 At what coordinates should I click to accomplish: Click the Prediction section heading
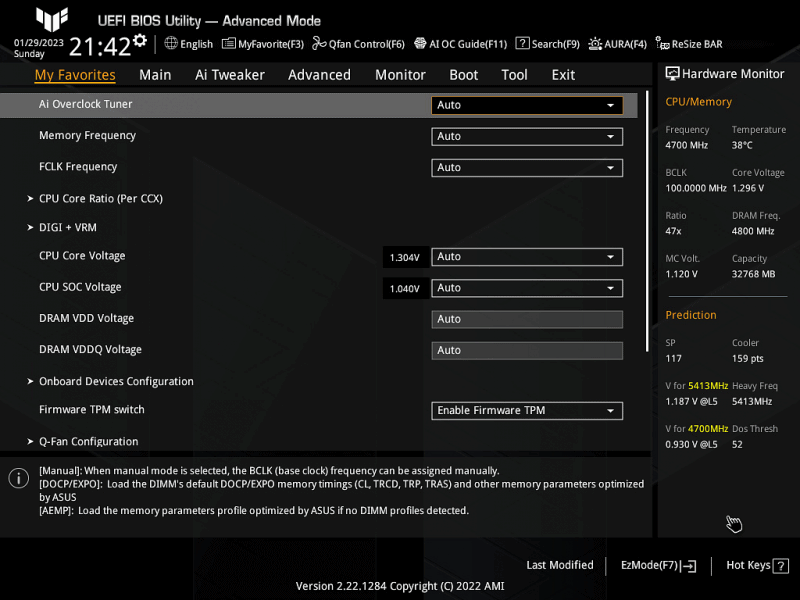pyautogui.click(x=691, y=315)
